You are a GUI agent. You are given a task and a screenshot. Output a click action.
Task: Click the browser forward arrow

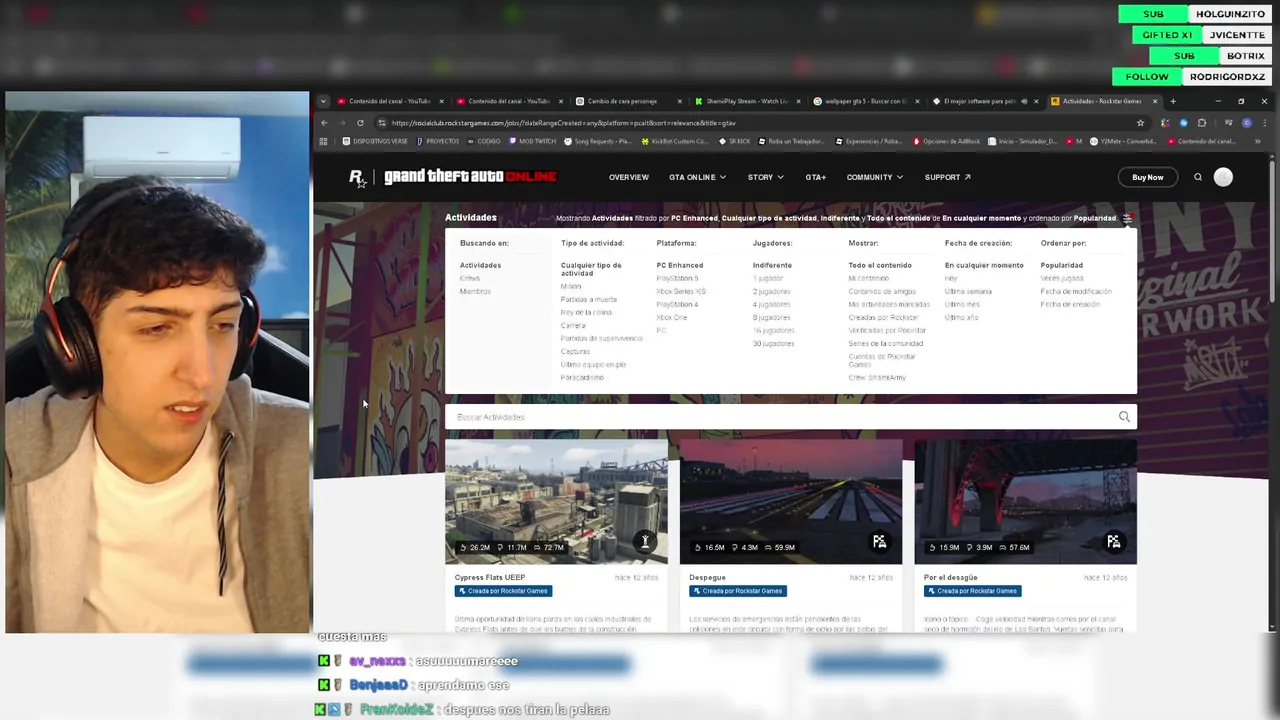[x=342, y=123]
